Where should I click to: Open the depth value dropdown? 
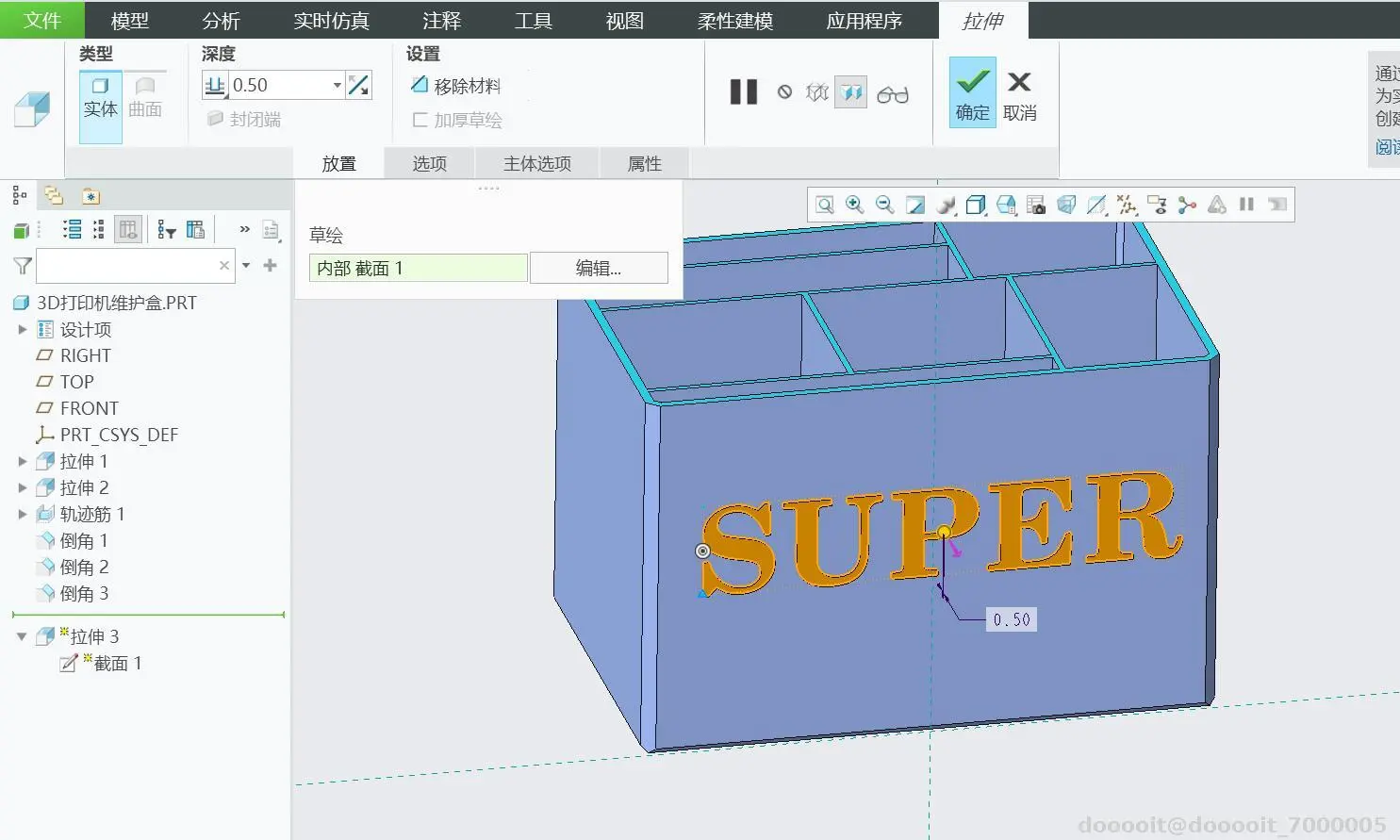[x=337, y=86]
